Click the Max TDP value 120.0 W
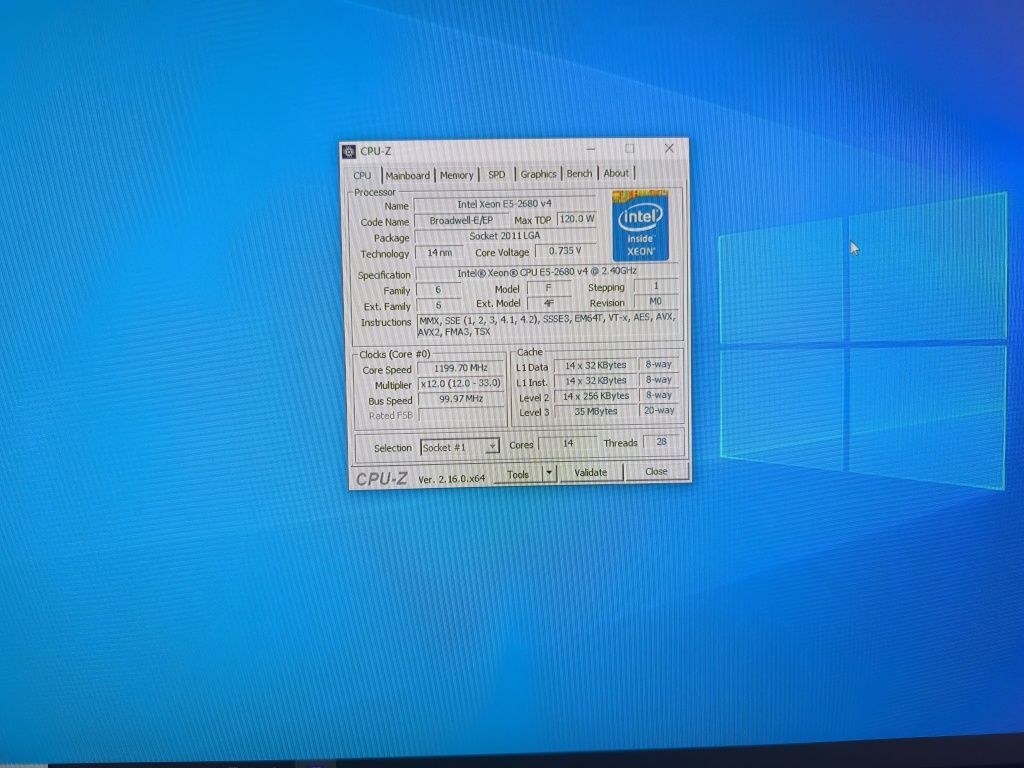The image size is (1024, 768). point(577,219)
